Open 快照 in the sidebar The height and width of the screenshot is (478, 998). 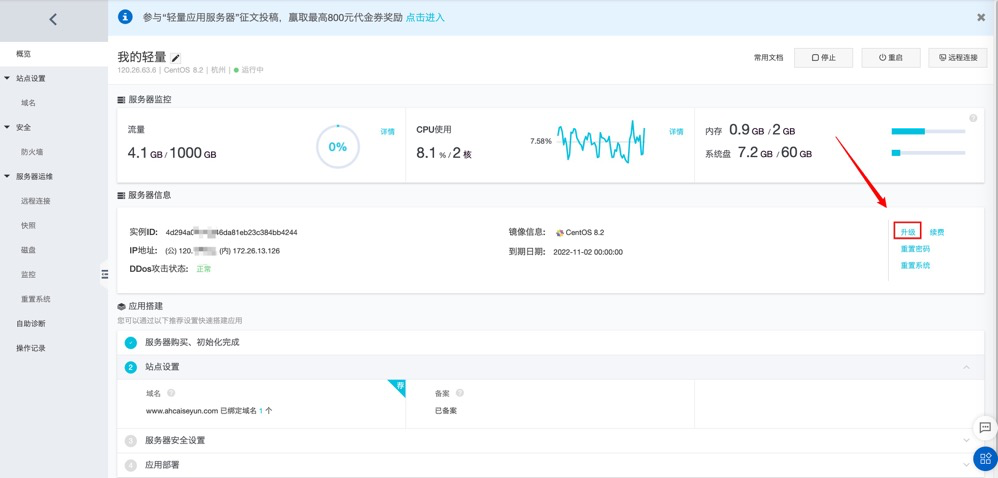[x=28, y=225]
